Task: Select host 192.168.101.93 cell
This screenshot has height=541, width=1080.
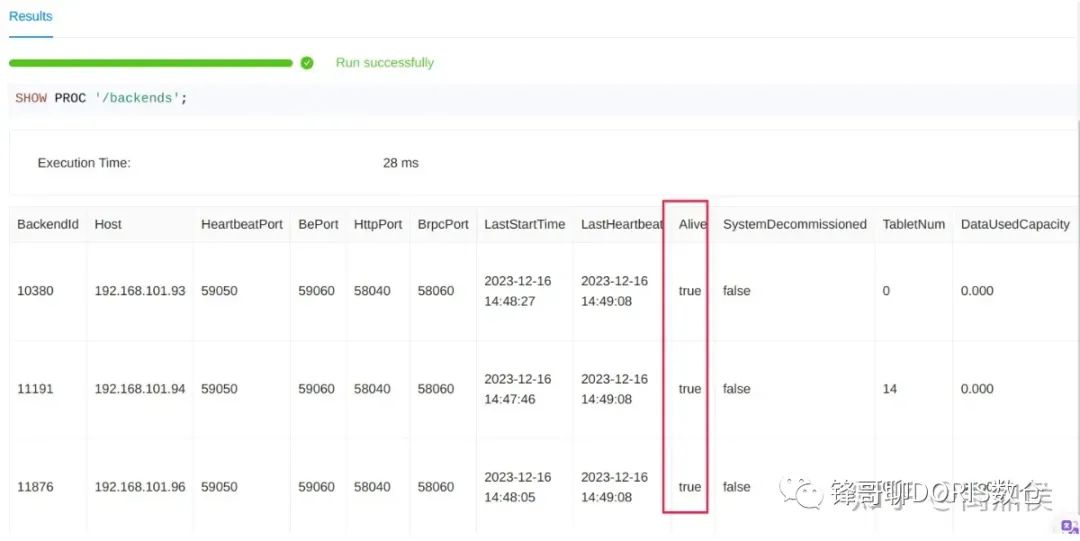Action: tap(140, 291)
